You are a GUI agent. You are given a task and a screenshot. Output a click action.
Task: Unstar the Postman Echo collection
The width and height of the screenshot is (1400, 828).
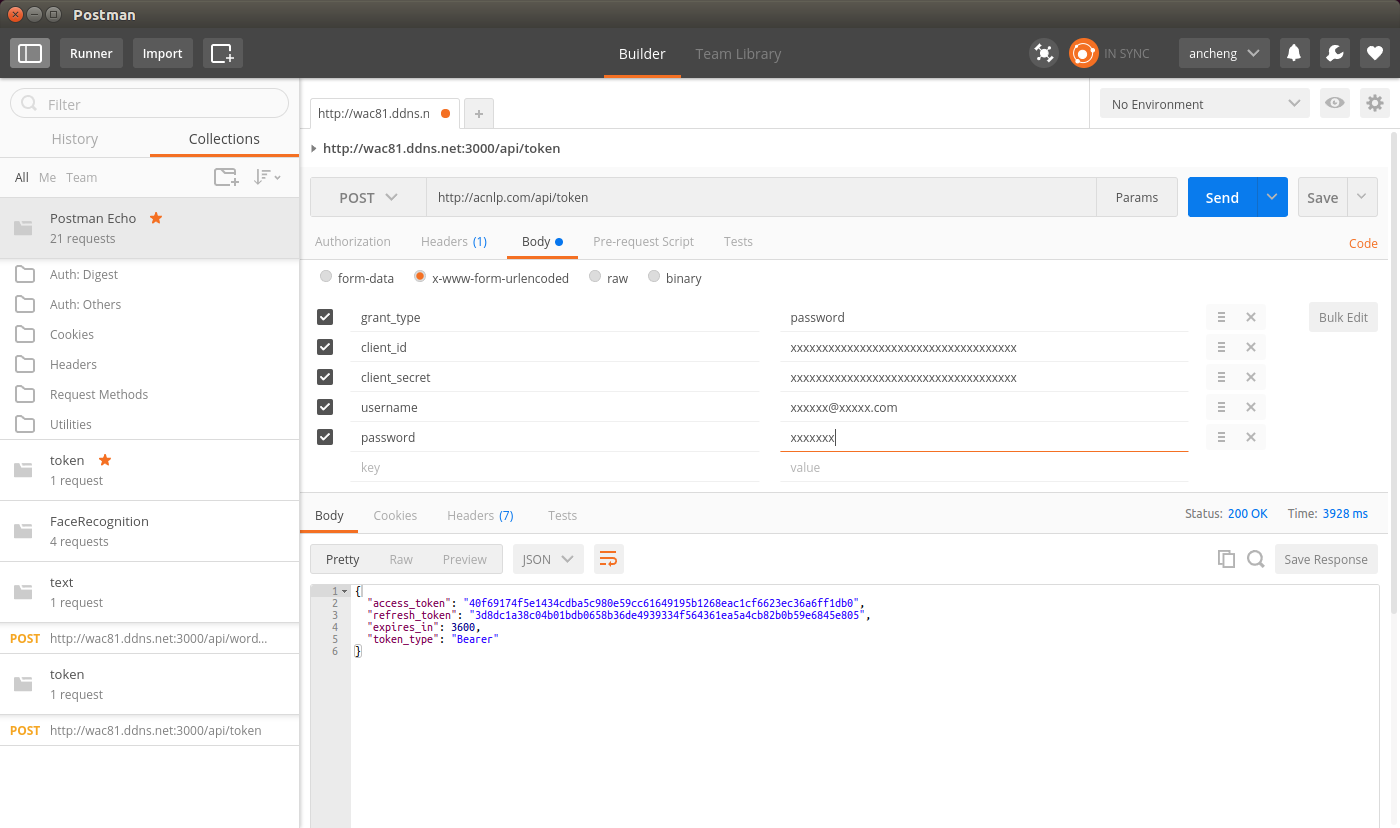click(156, 218)
